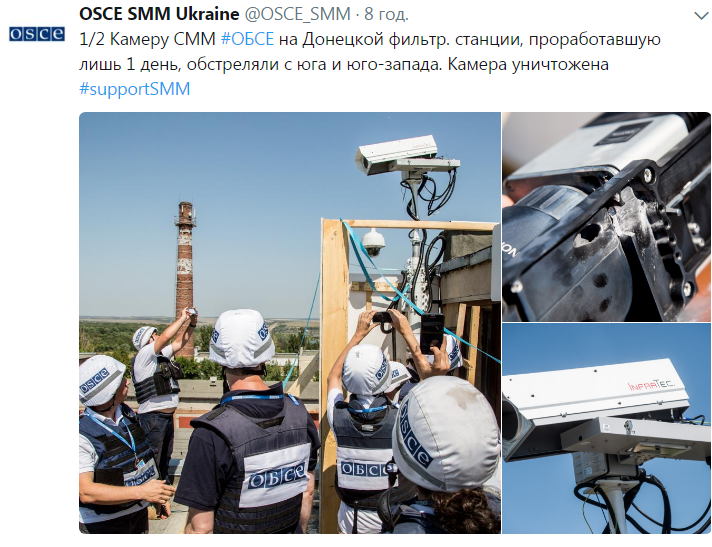Open the large photo of OSCE monitors
This screenshot has width=712, height=547.
(x=290, y=323)
